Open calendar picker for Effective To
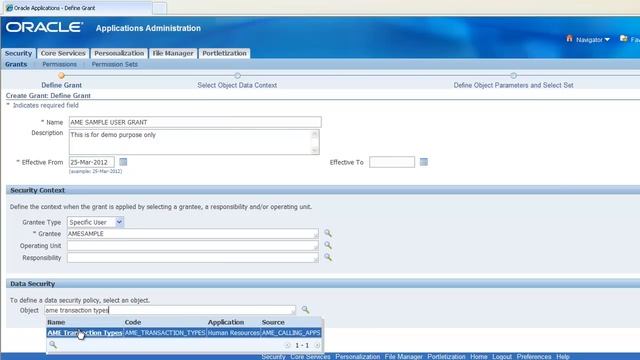 pos(424,162)
